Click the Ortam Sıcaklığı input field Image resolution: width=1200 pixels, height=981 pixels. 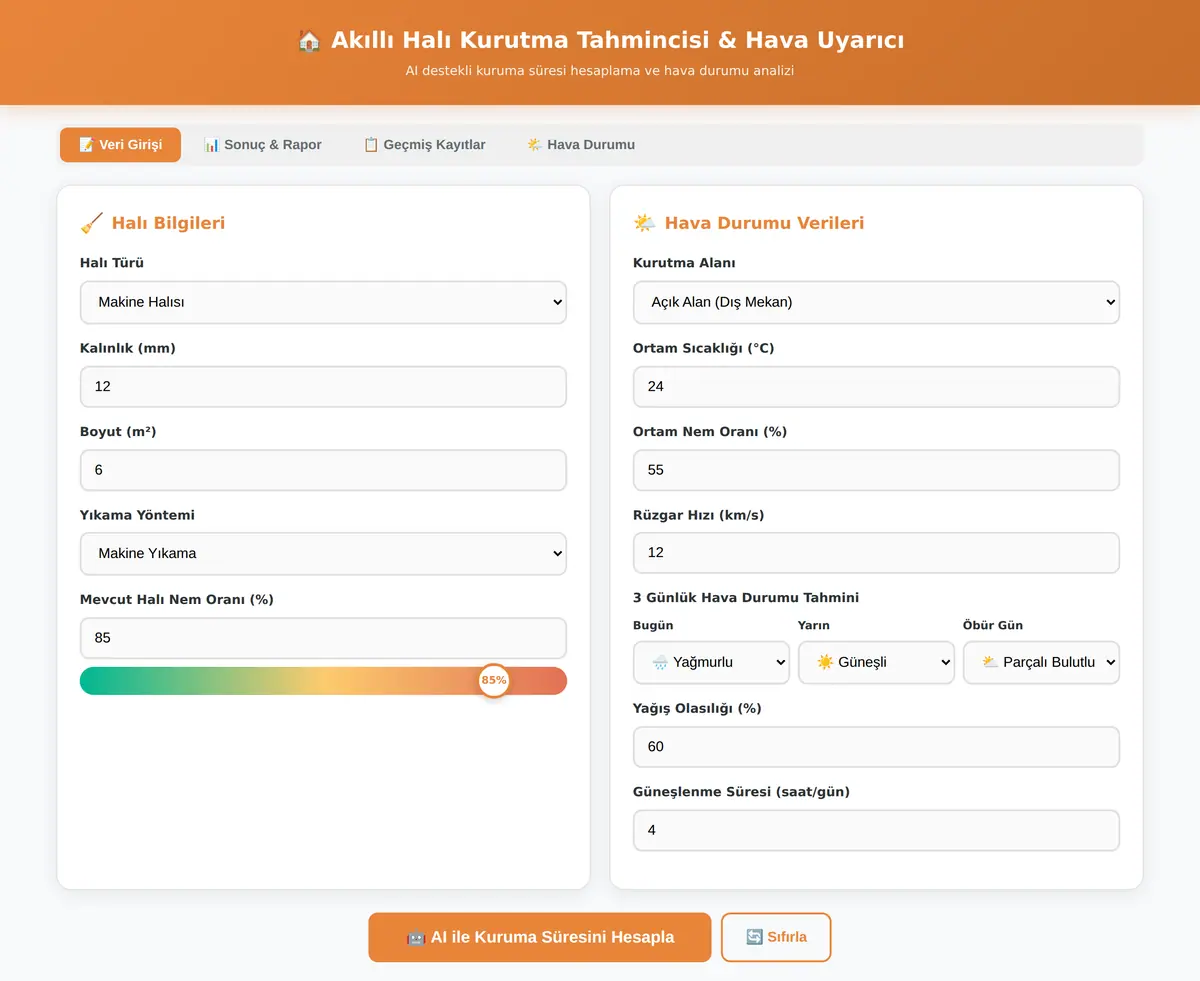[876, 386]
